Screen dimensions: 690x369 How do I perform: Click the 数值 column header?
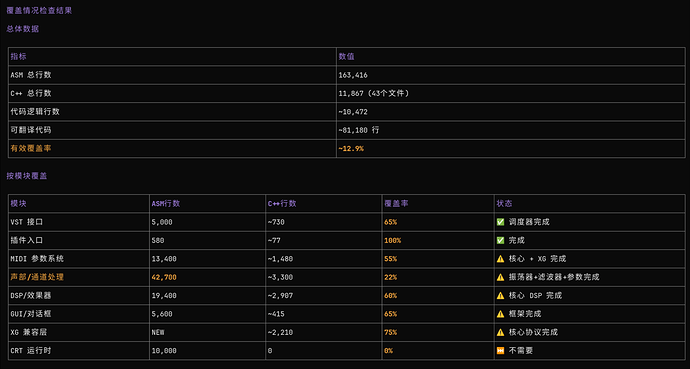pyautogui.click(x=346, y=57)
